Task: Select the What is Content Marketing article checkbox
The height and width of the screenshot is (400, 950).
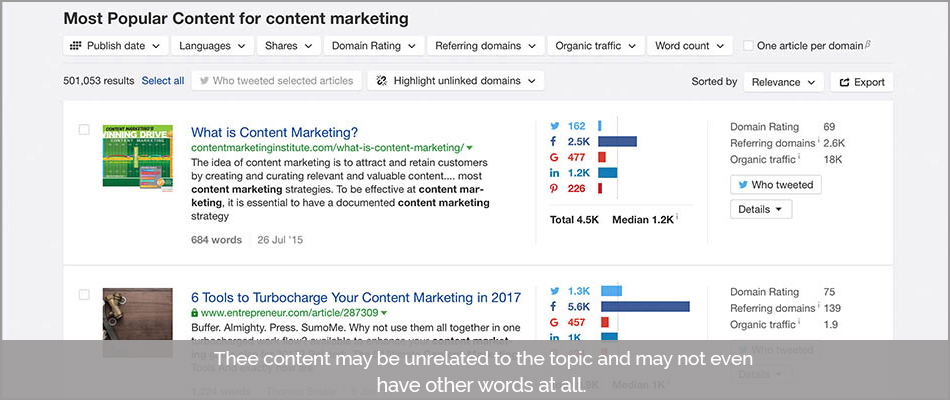Action: click(84, 129)
